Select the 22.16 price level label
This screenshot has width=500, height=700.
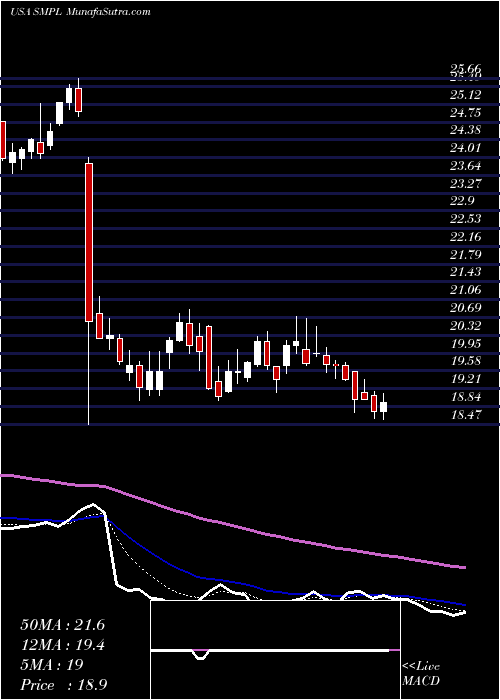coord(466,237)
